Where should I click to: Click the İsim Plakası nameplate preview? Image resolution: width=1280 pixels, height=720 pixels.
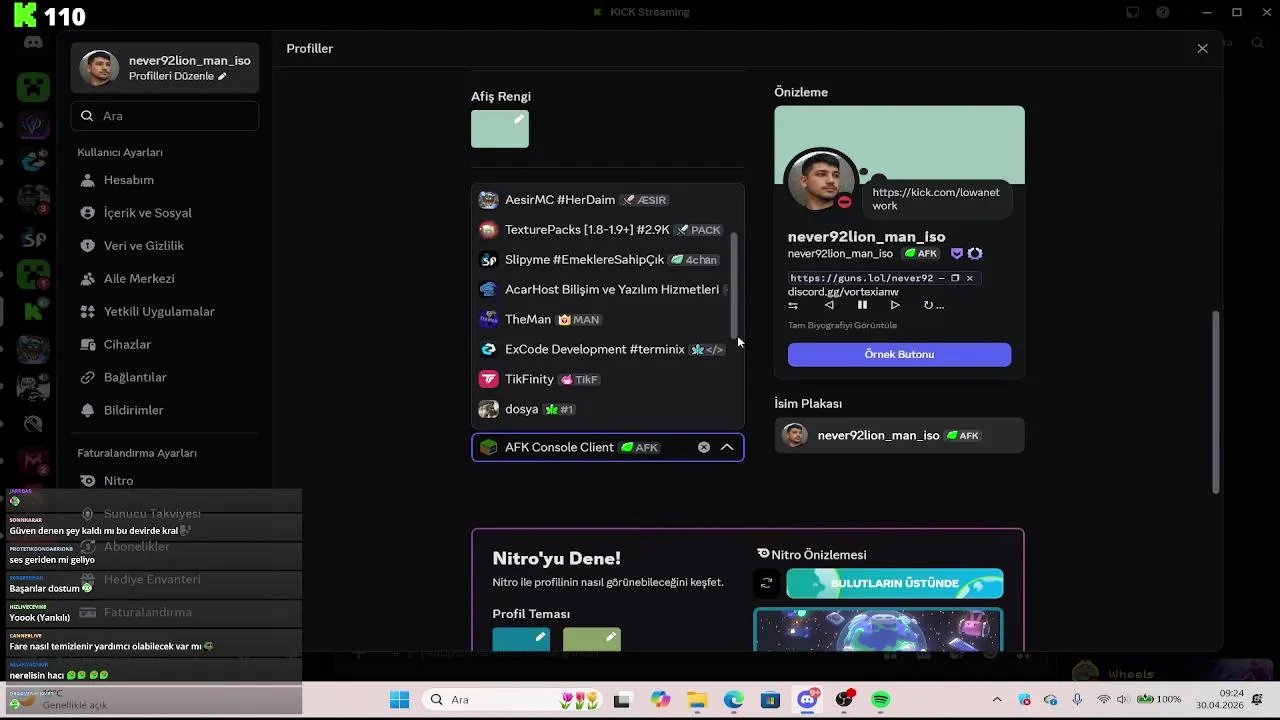[x=899, y=435]
